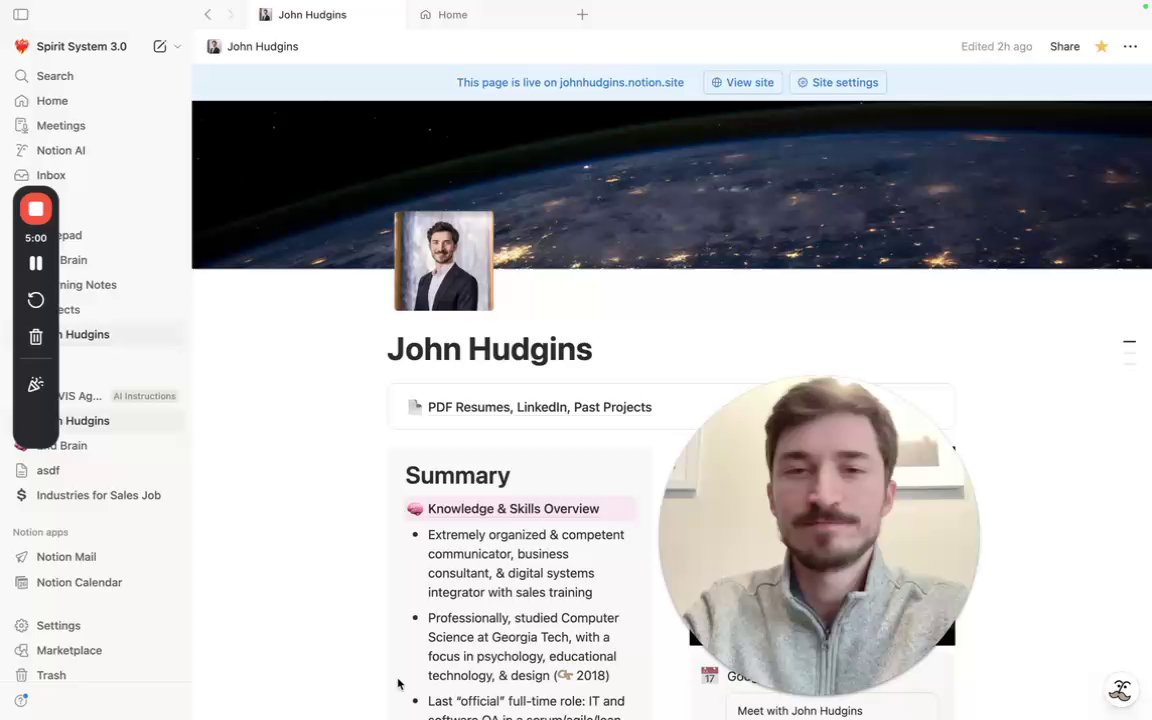Viewport: 1152px width, 720px height.
Task: Delete the recording with trash icon
Action: tap(35, 337)
